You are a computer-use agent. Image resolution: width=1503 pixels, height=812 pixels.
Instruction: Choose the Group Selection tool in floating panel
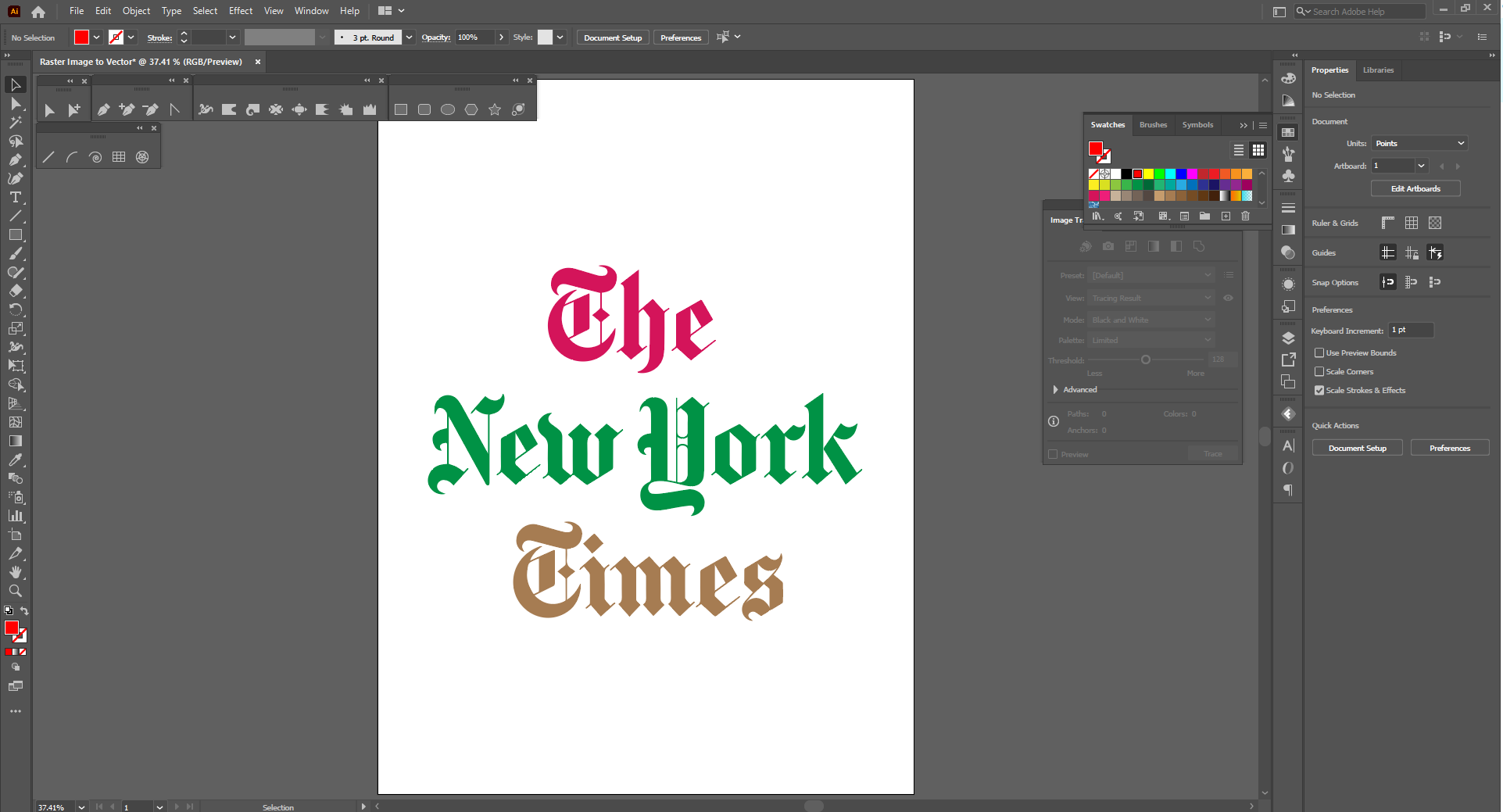pyautogui.click(x=73, y=110)
